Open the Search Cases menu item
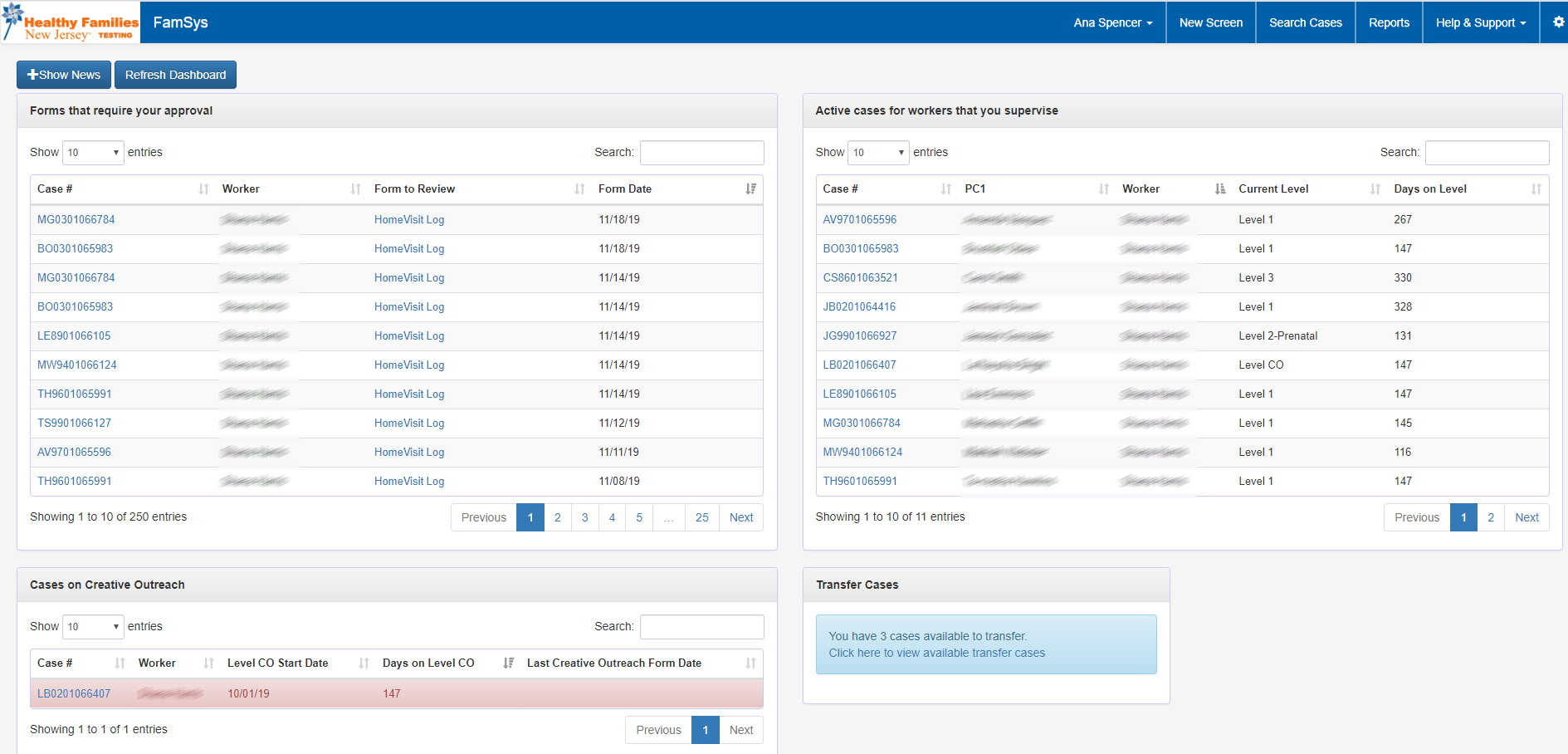The width and height of the screenshot is (1568, 754). [1305, 22]
